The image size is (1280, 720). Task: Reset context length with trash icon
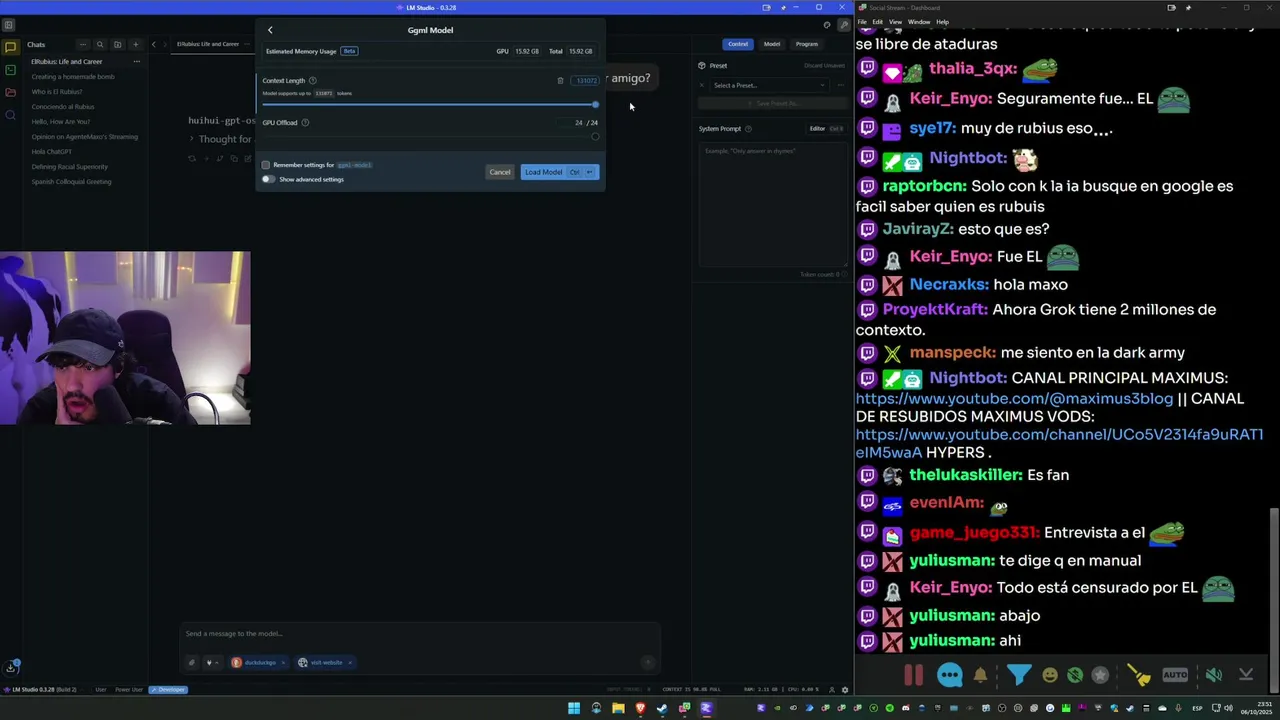point(560,81)
